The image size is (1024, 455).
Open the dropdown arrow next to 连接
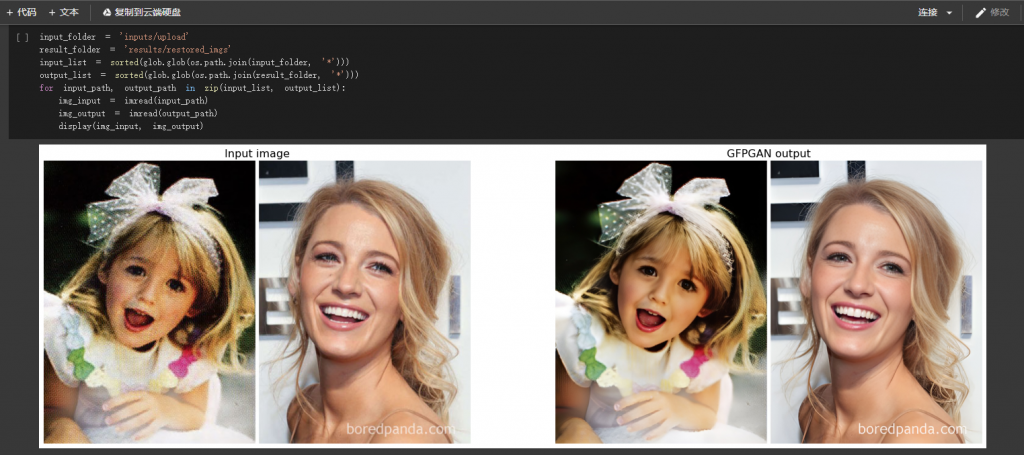(949, 13)
